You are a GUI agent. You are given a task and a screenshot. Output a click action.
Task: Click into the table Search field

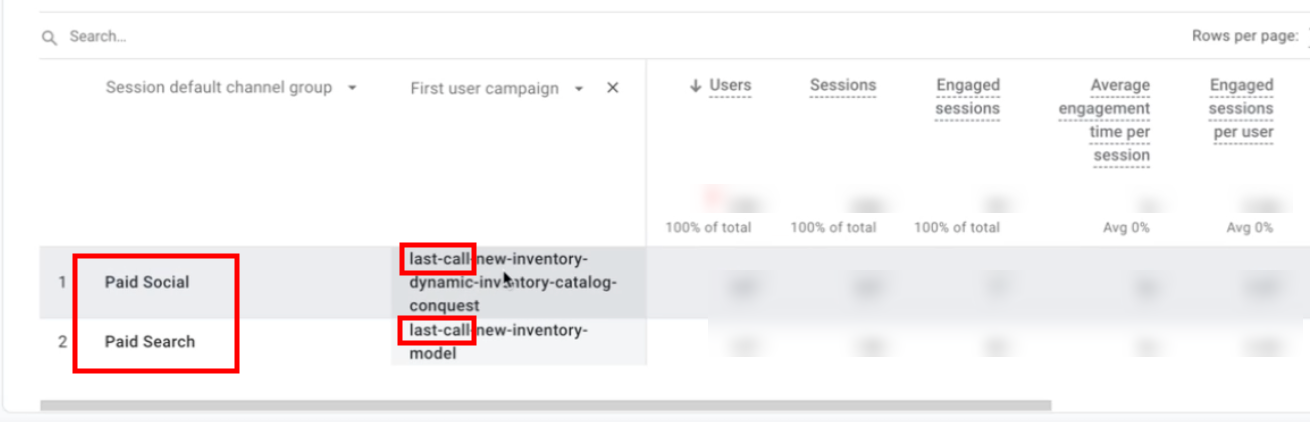point(300,37)
